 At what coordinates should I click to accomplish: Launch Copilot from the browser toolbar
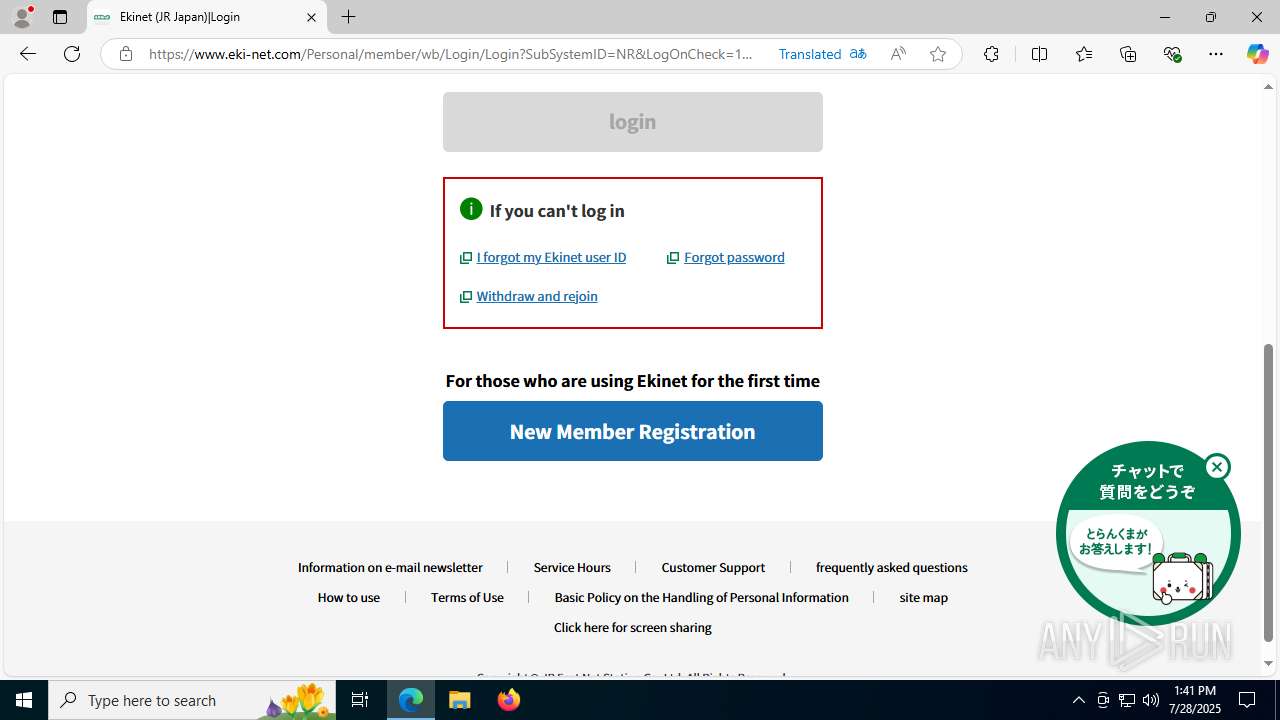pyautogui.click(x=1257, y=54)
